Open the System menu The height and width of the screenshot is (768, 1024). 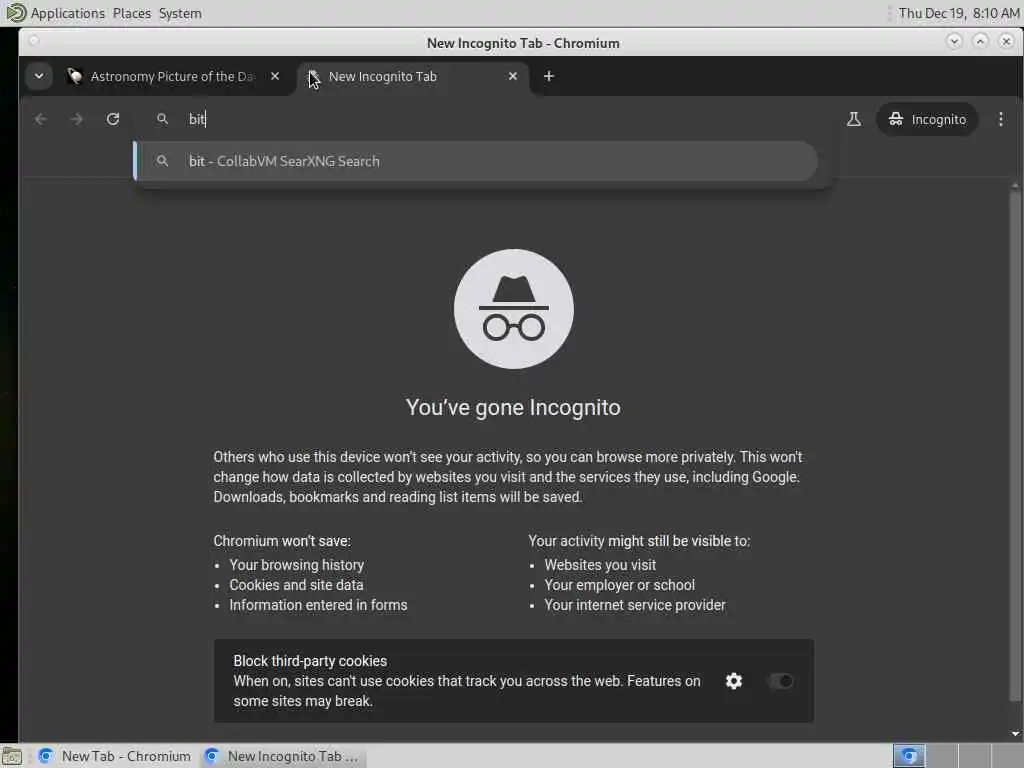click(x=180, y=13)
